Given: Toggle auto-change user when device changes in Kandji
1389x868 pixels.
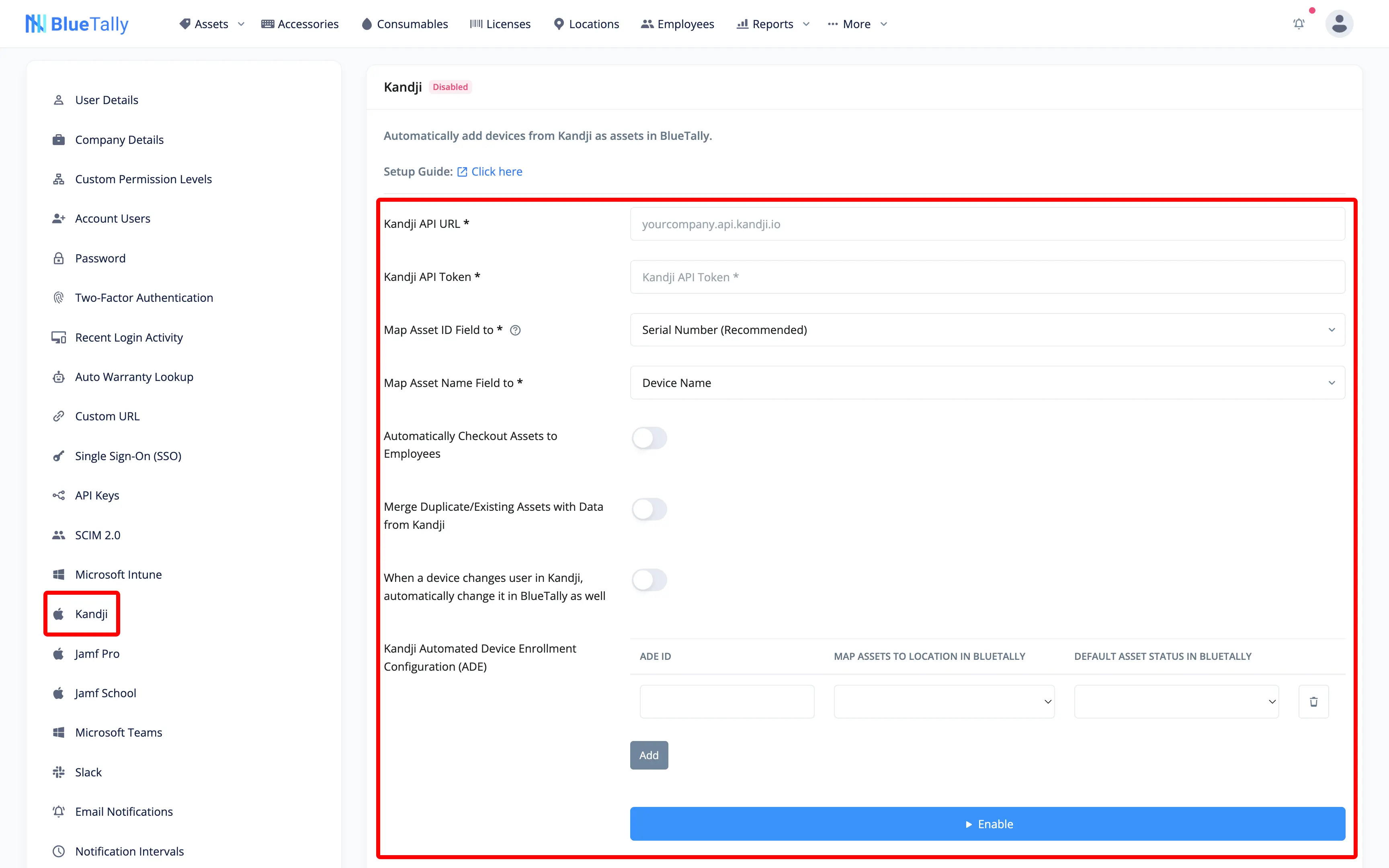Looking at the screenshot, I should point(649,580).
